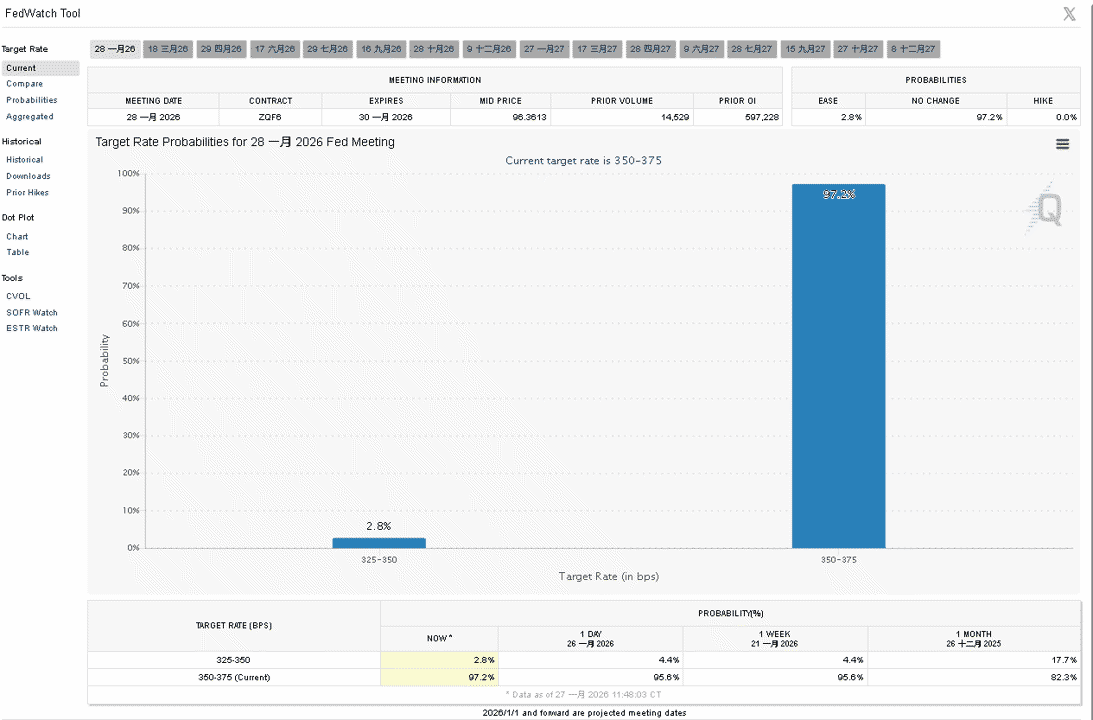Open the Dot Plot Table
1093x720 pixels.
pyautogui.click(x=17, y=252)
